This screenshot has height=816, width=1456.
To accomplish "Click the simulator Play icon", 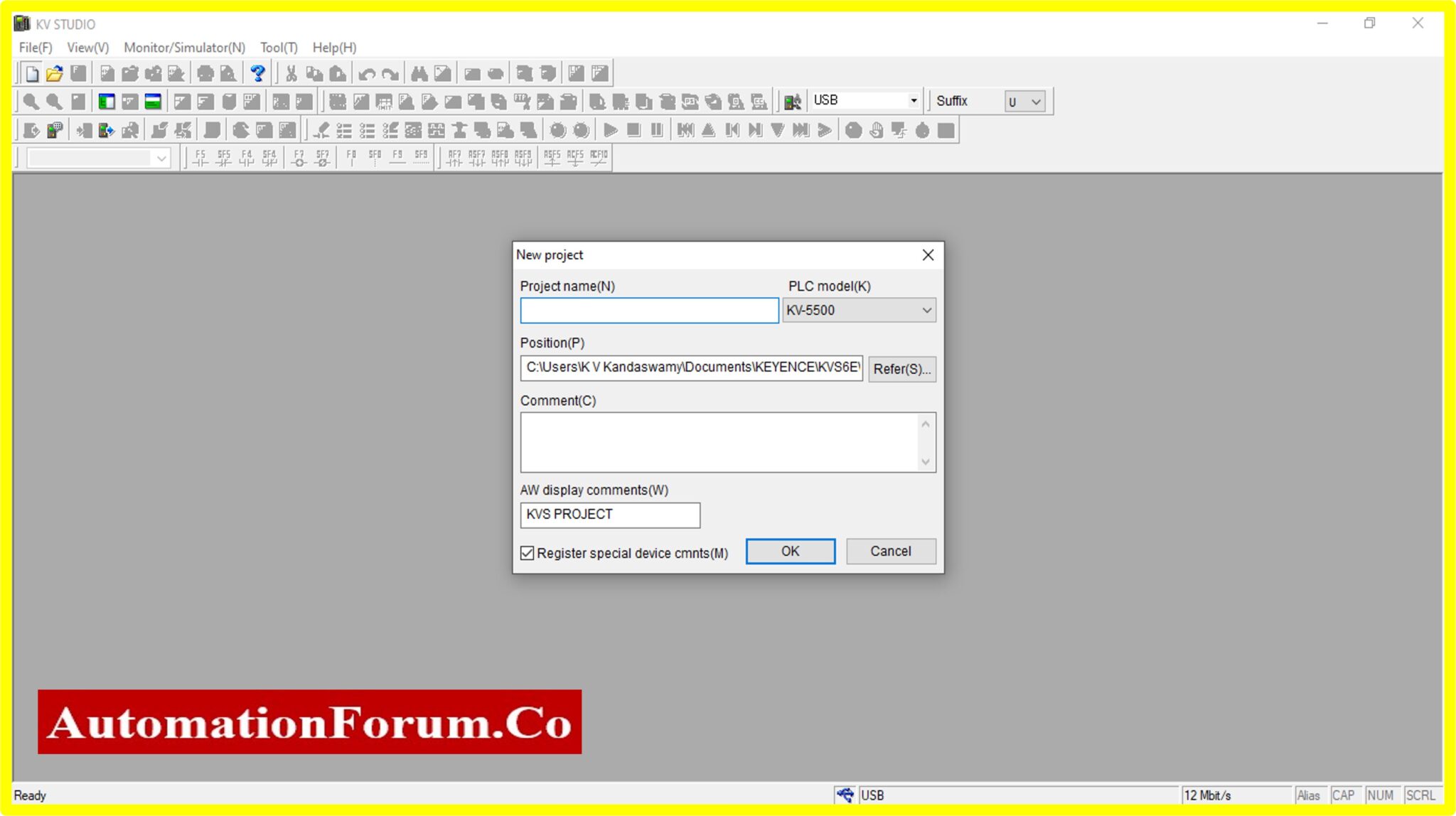I will click(x=611, y=129).
